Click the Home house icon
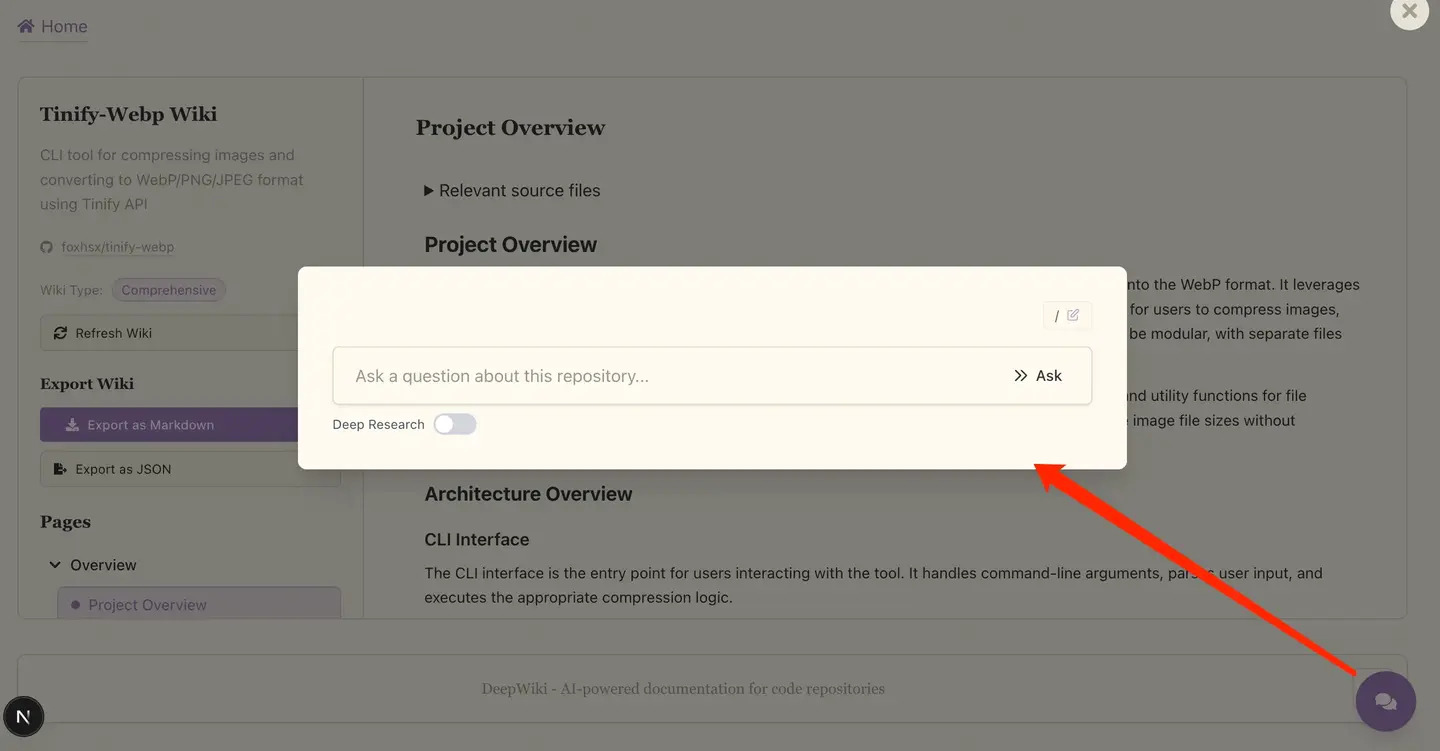 coord(26,26)
